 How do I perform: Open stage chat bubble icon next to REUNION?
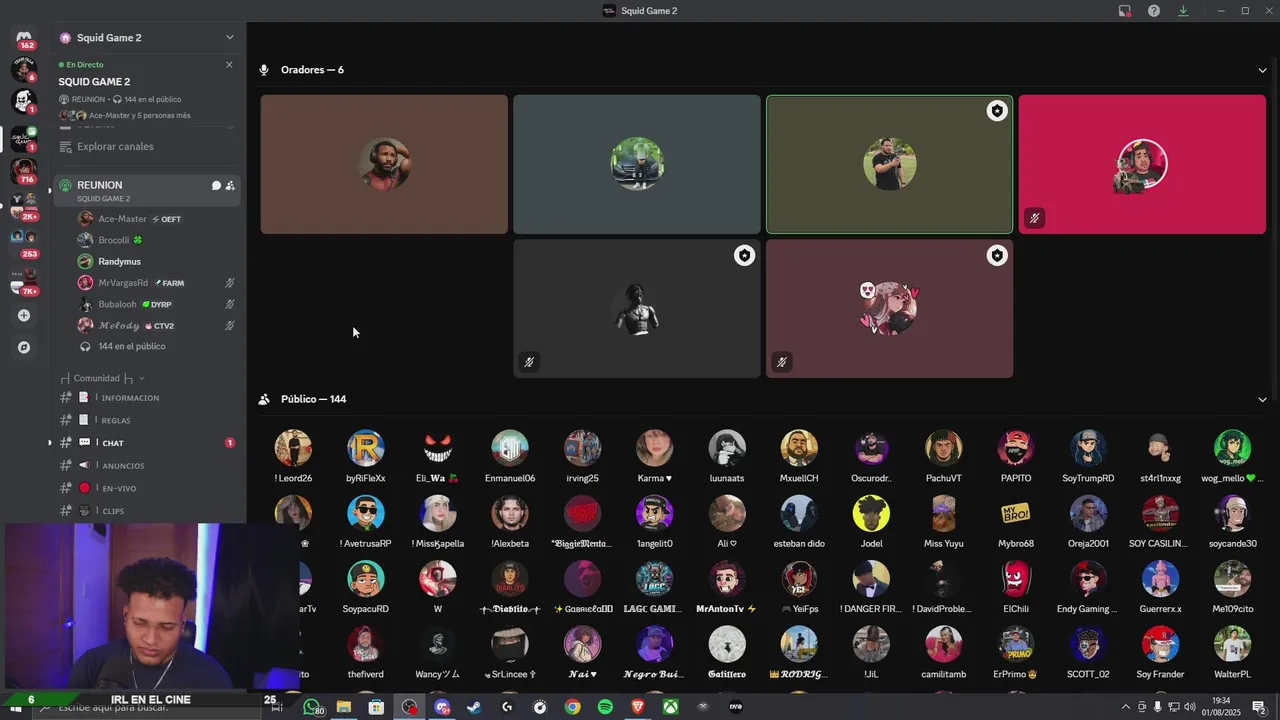(216, 185)
